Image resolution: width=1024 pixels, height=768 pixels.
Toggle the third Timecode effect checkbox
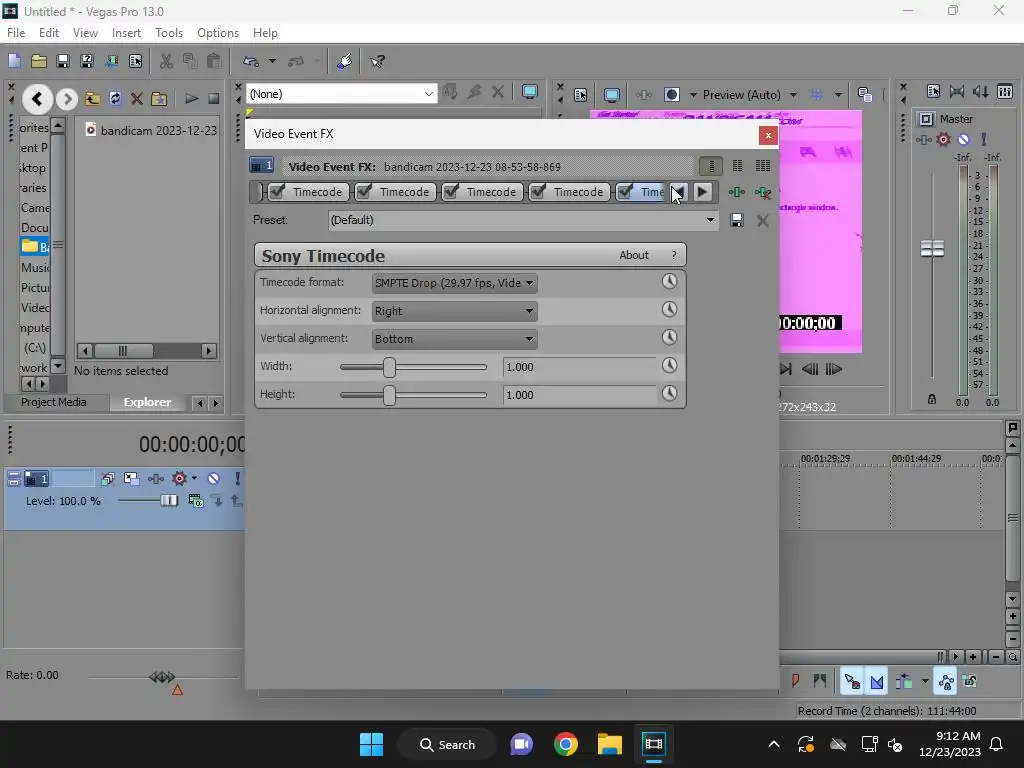[x=451, y=191]
